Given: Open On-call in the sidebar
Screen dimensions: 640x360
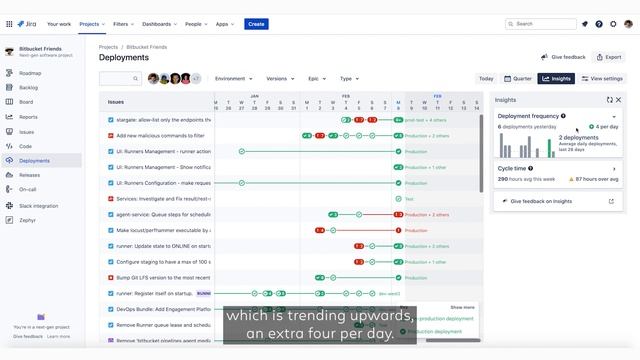Looking at the screenshot, I should pyautogui.click(x=27, y=189).
